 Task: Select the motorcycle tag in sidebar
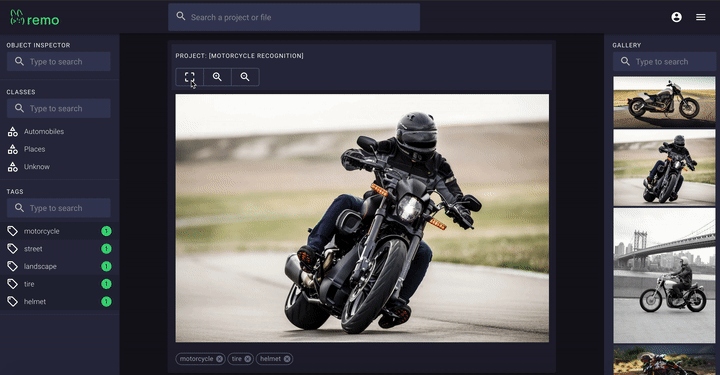point(59,231)
